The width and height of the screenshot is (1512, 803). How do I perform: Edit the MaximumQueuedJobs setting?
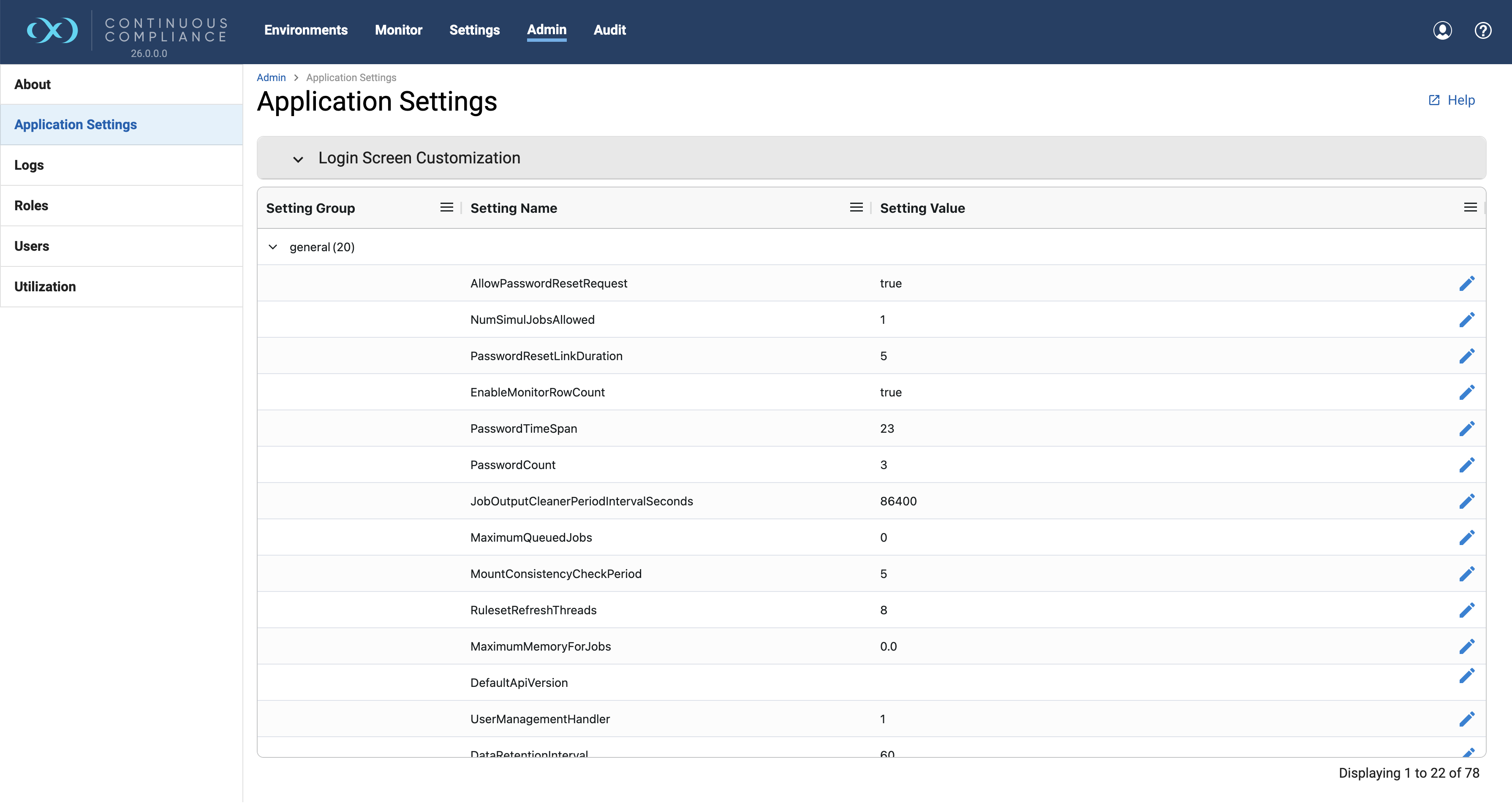[x=1466, y=538]
